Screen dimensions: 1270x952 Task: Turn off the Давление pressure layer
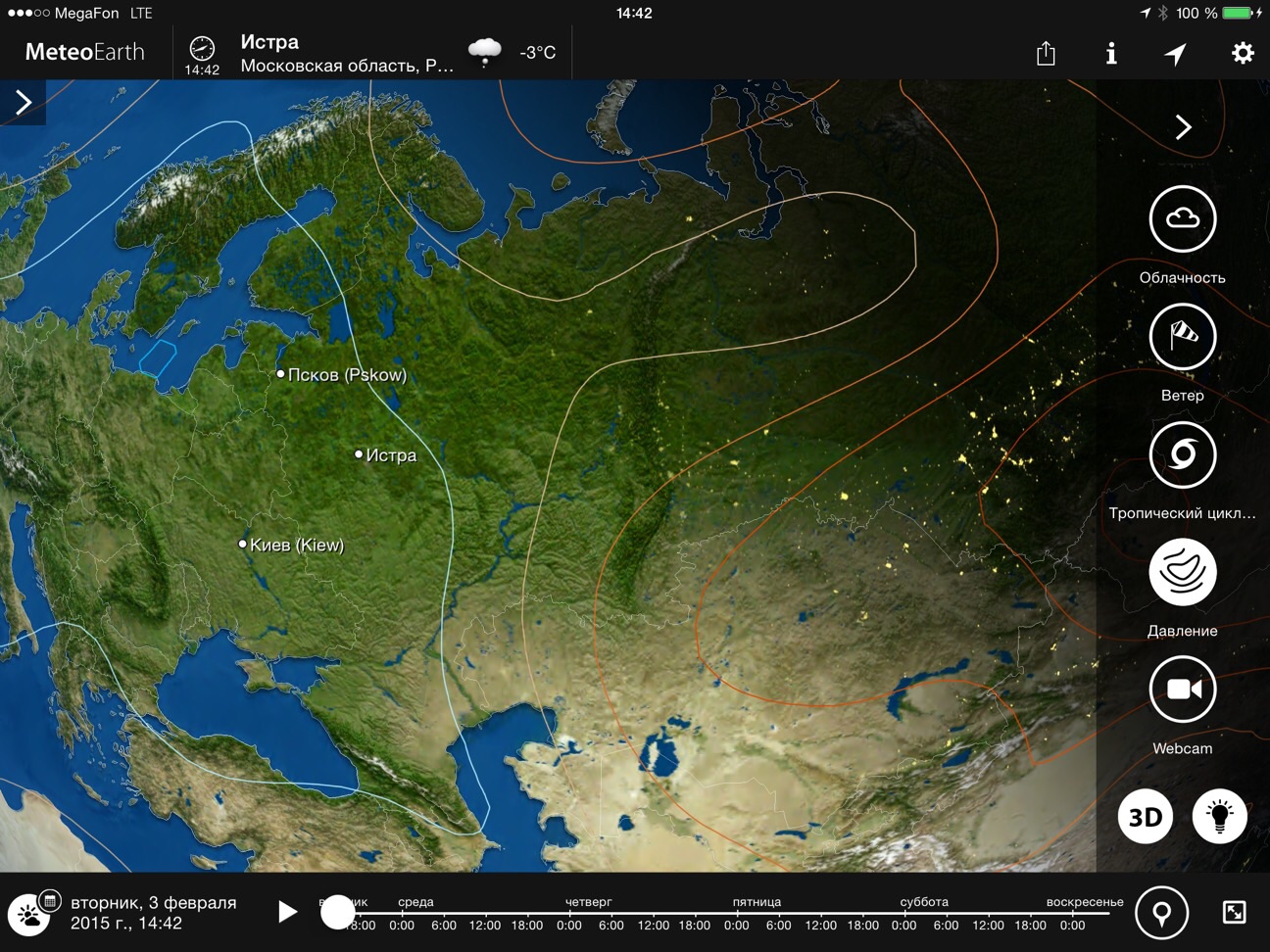click(1182, 572)
